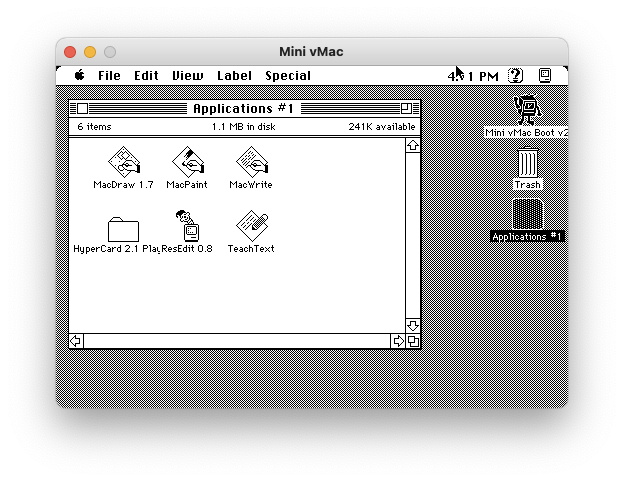624x482 pixels.
Task: Click the scroll left arrow
Action: click(x=76, y=341)
